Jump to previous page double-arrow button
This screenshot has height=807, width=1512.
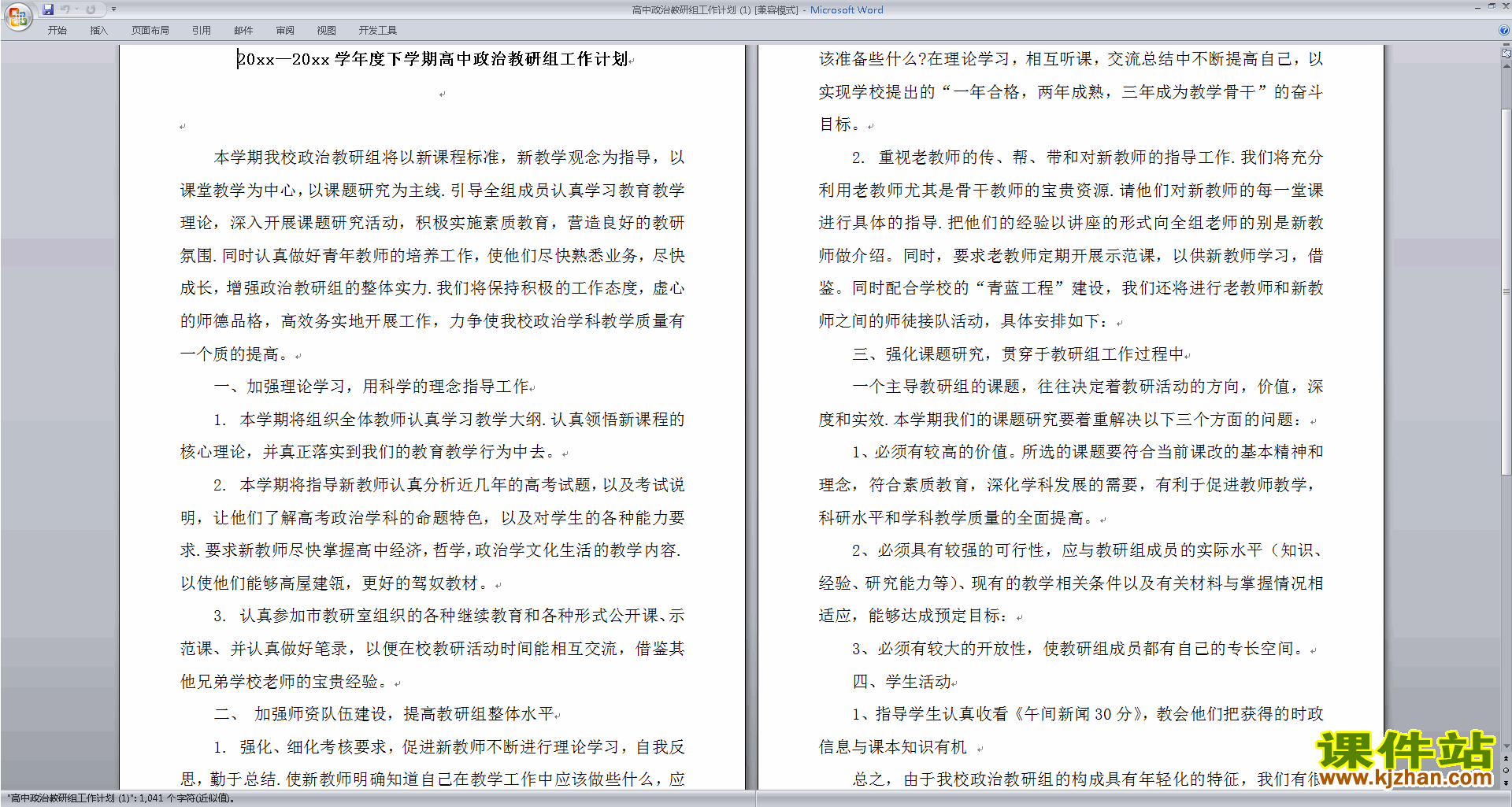1506,758
